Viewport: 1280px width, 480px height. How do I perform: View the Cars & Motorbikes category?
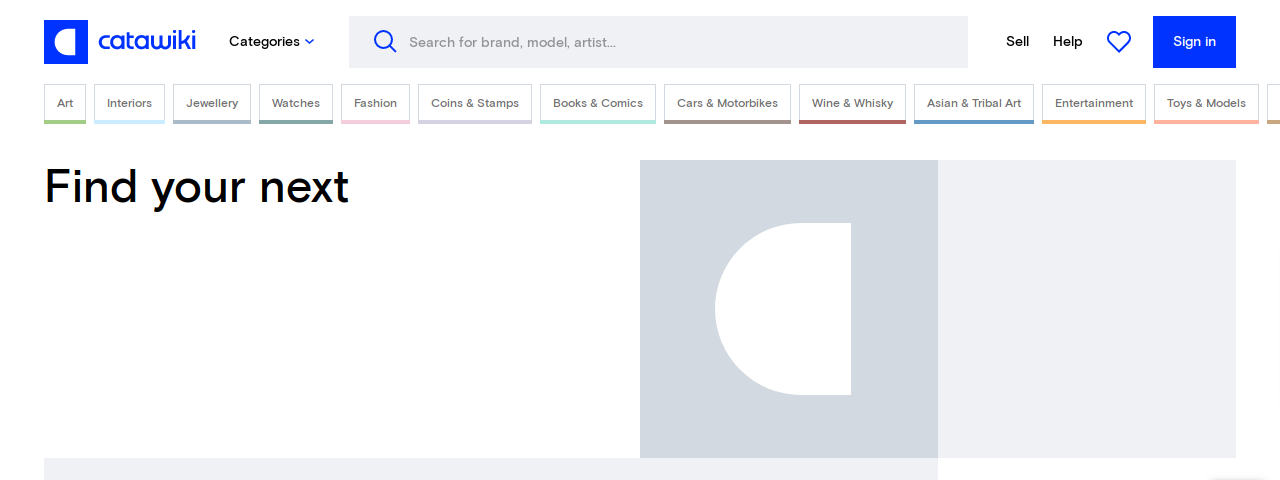click(727, 103)
